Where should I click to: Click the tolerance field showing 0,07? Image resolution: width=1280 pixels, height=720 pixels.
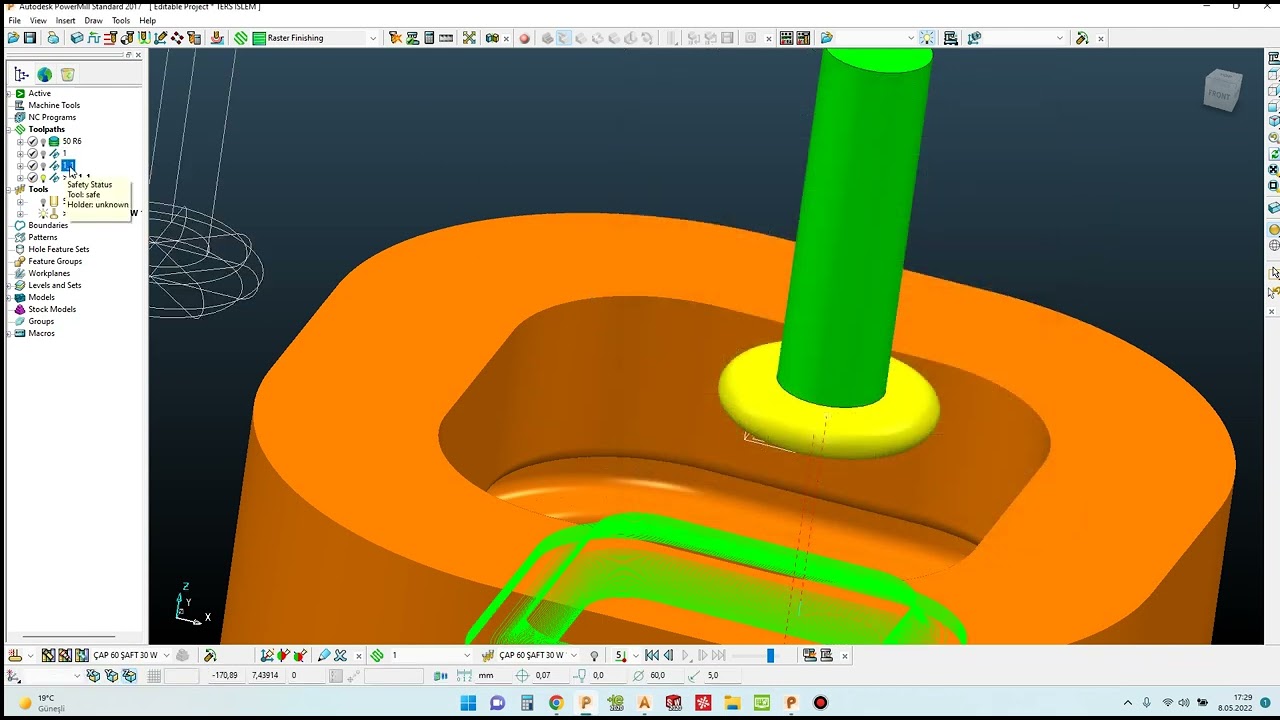click(553, 676)
